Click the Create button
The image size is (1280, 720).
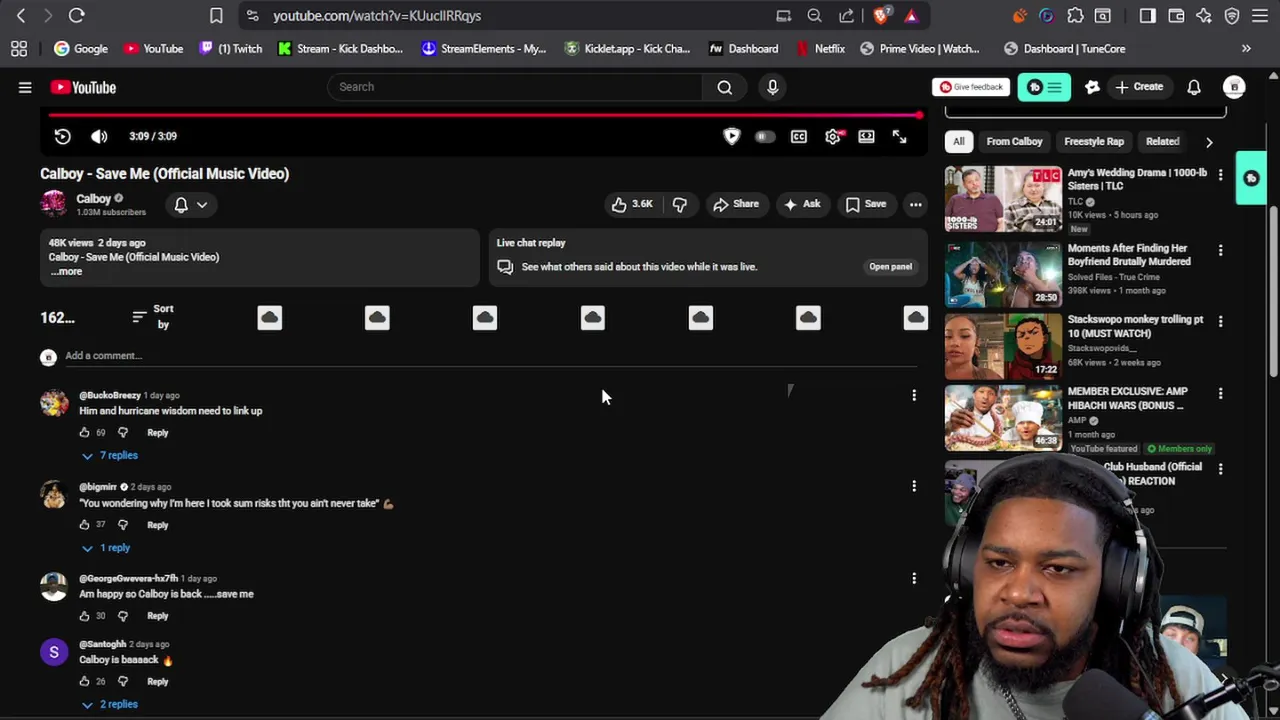click(x=1139, y=87)
